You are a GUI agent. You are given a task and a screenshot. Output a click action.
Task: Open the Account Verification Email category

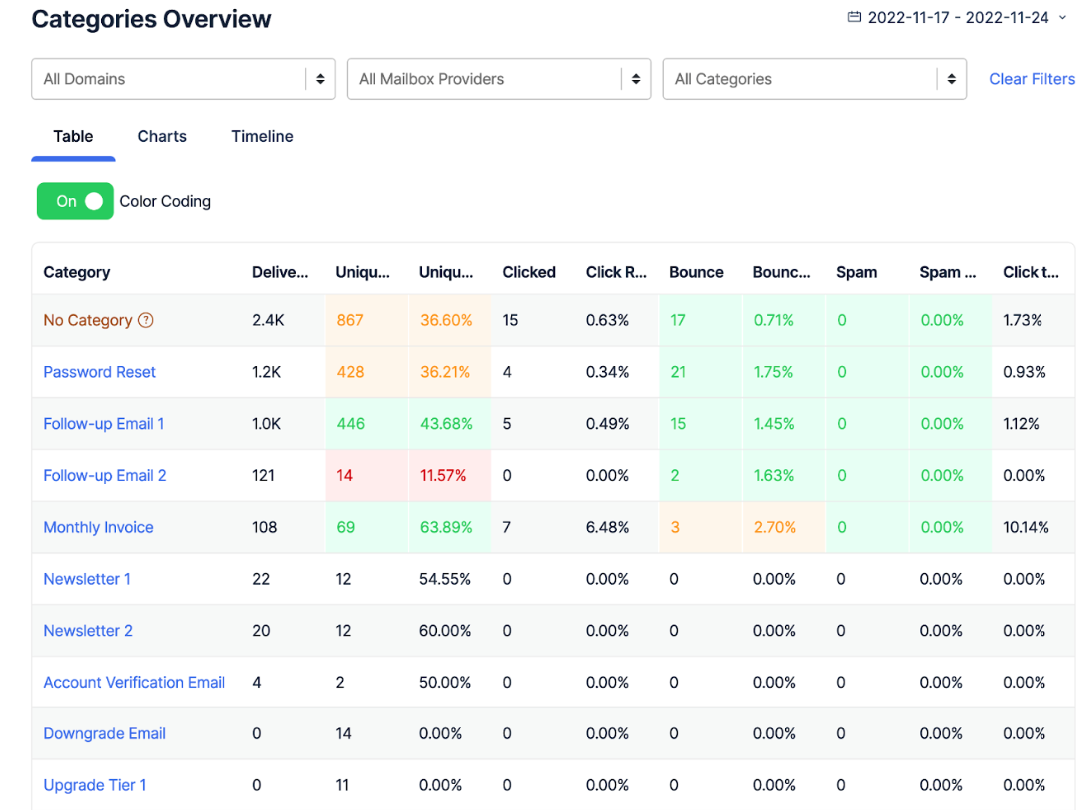click(133, 682)
